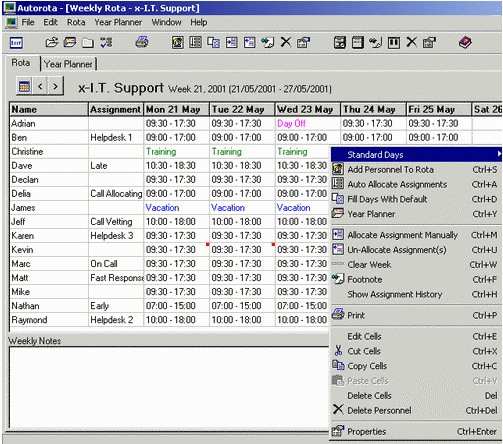
Task: Choose Delete Personnel in context menu
Action: pyautogui.click(x=415, y=410)
